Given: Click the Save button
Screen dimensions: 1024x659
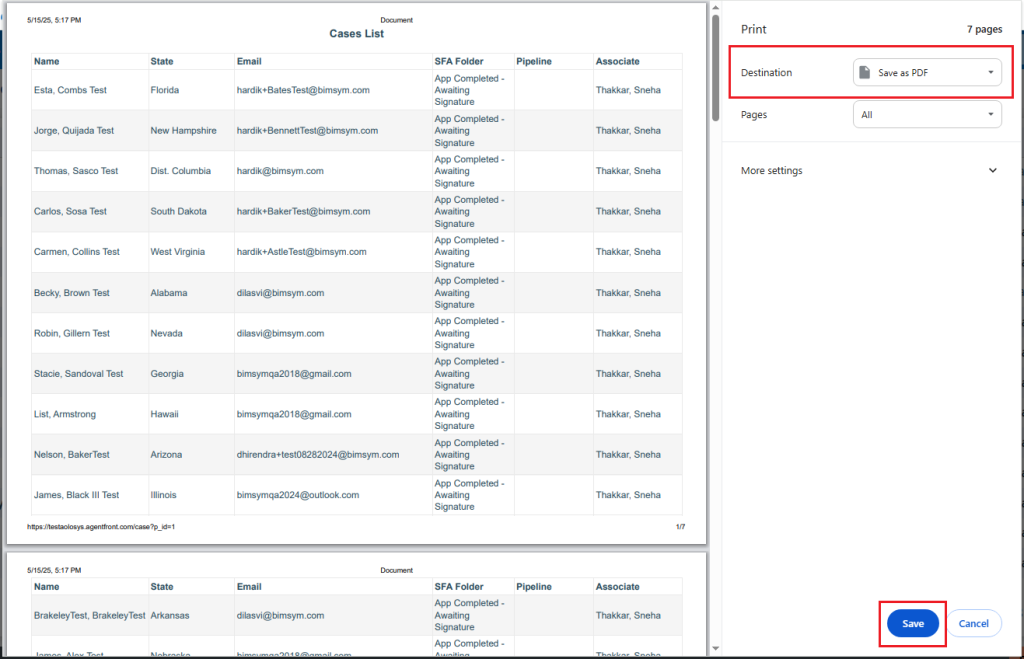Looking at the screenshot, I should [x=912, y=623].
